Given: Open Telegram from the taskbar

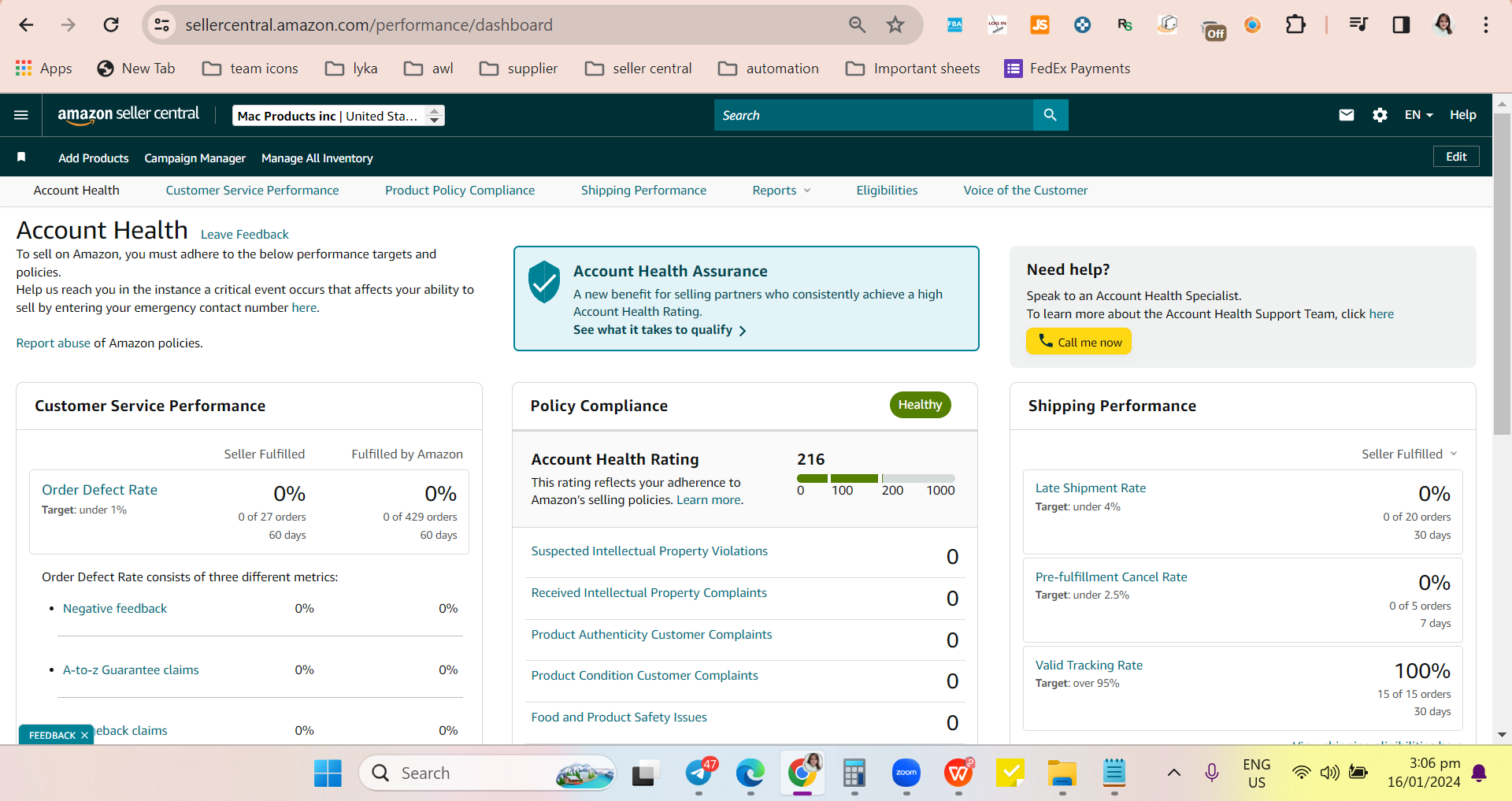Looking at the screenshot, I should (x=699, y=773).
